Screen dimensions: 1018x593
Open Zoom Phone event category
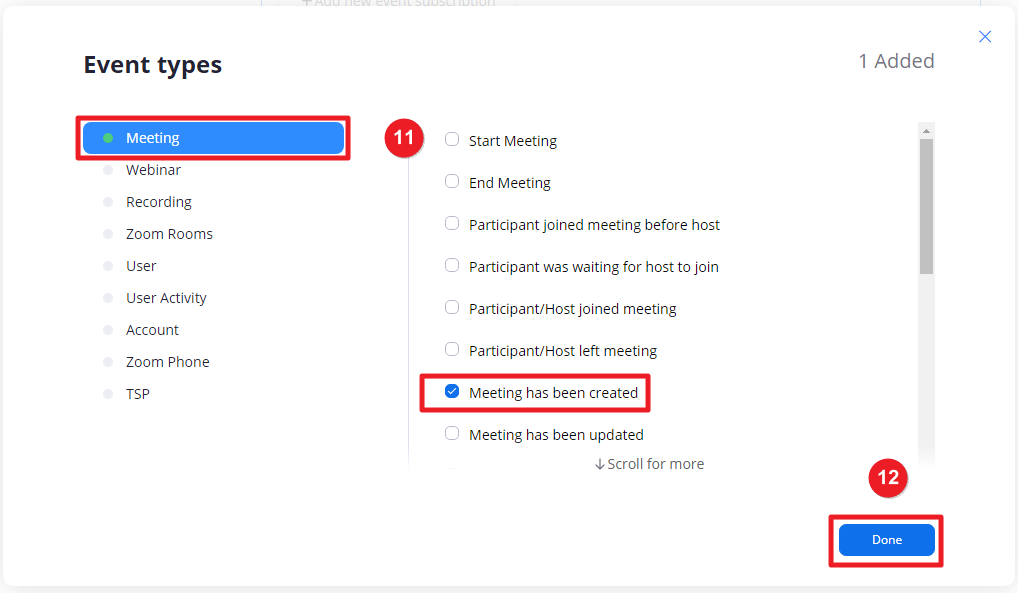(167, 362)
